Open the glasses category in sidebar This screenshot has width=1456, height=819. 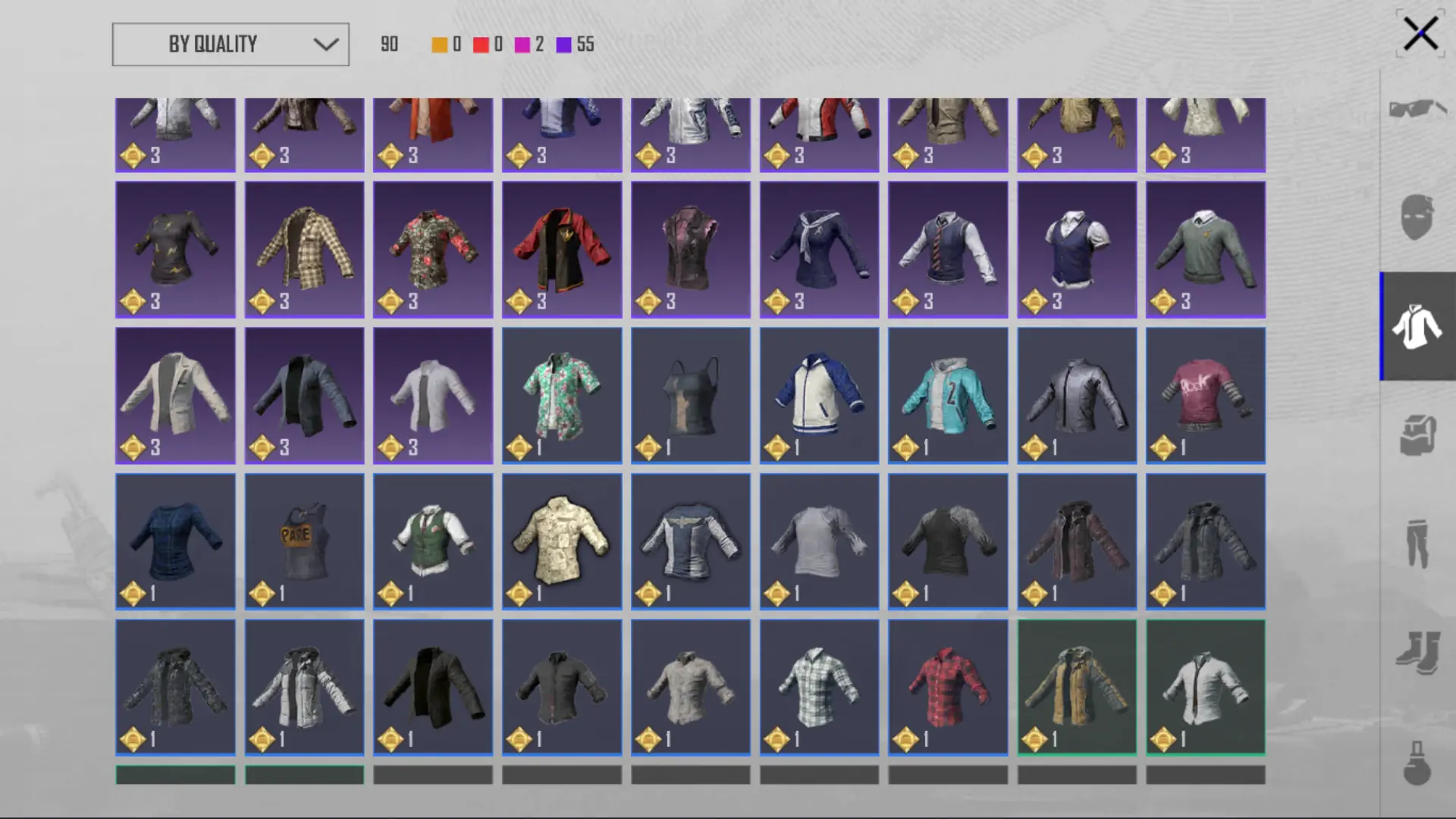1417,109
